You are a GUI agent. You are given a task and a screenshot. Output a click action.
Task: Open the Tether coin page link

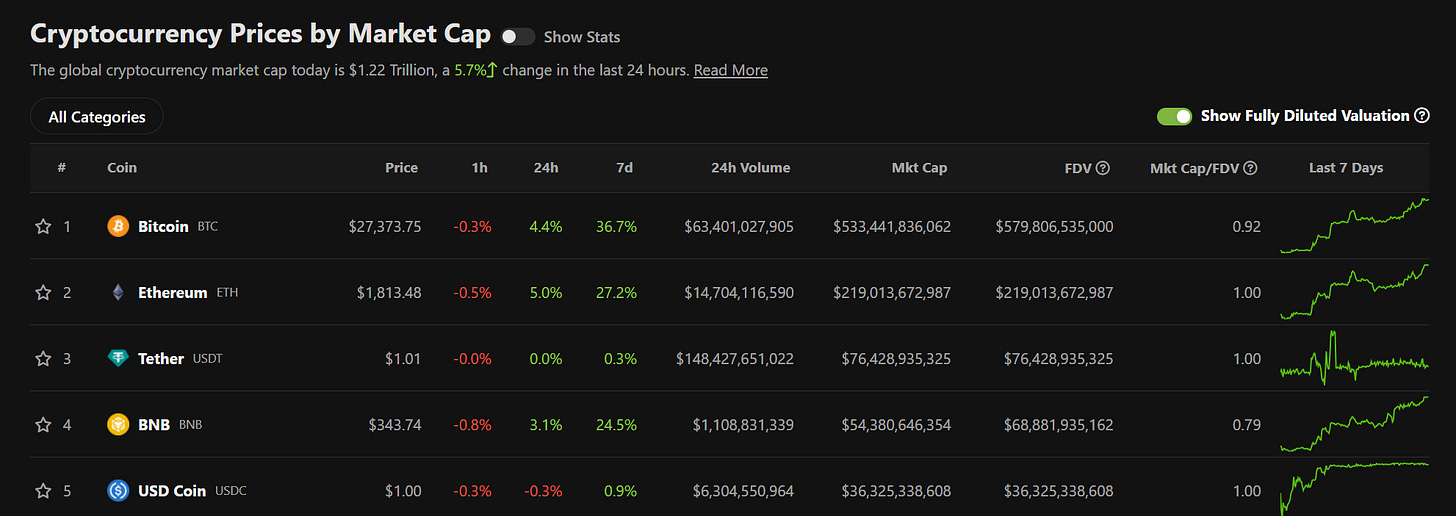pos(161,359)
